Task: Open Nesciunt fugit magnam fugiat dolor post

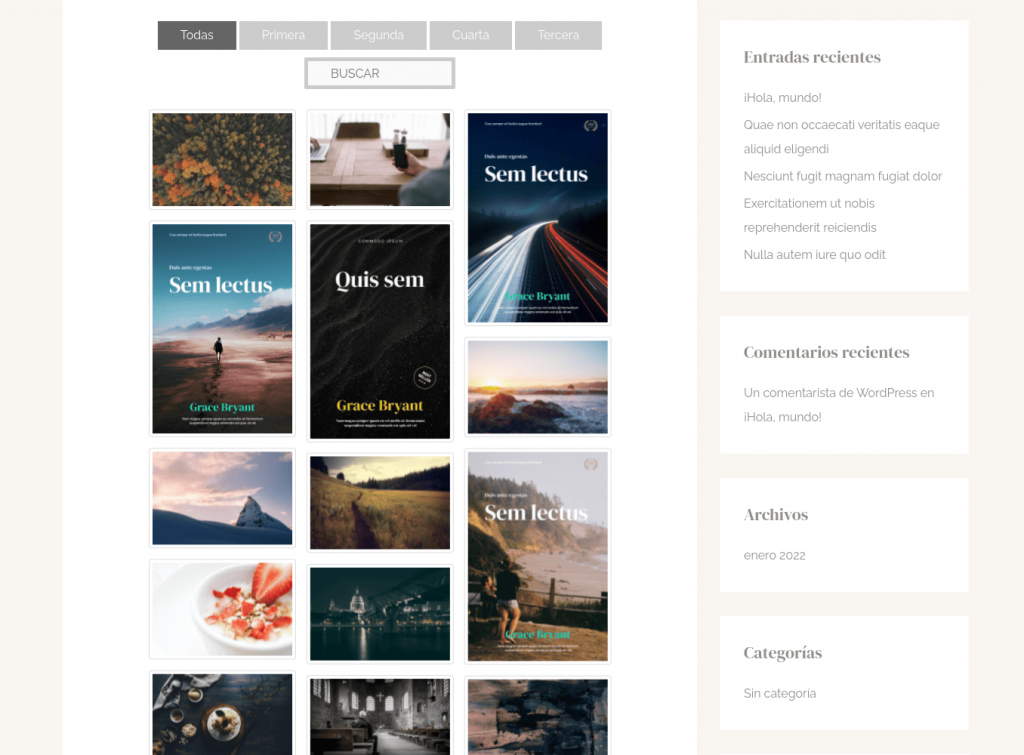Action: pos(842,176)
